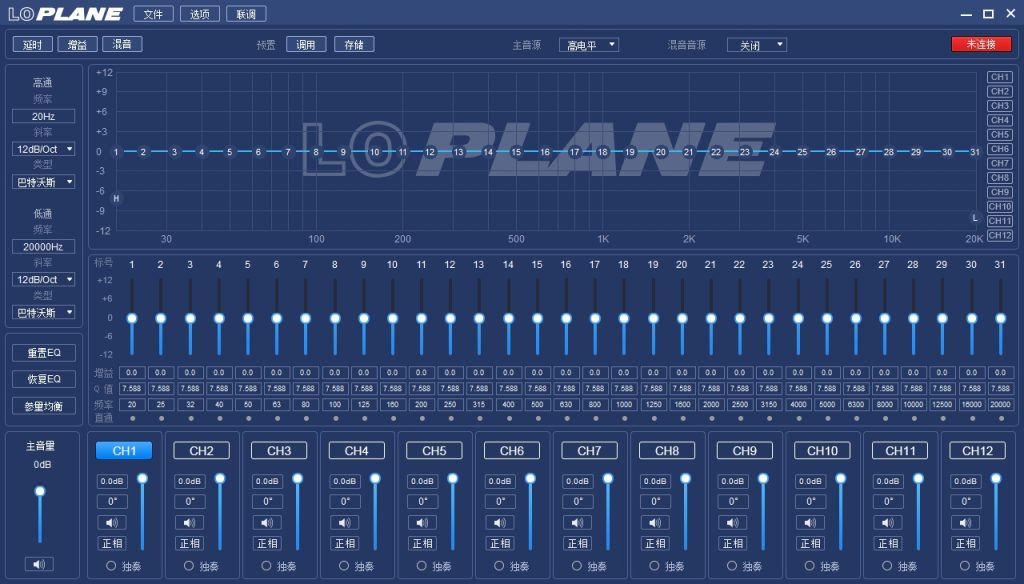This screenshot has height=584, width=1024.
Task: Toggle the 直通 bypass dot for band 10
Action: [x=393, y=419]
